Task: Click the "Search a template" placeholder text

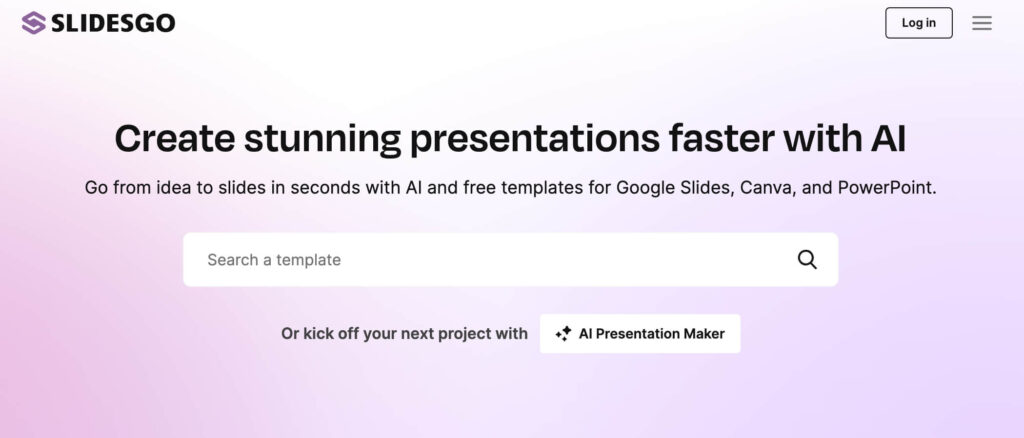Action: click(x=274, y=260)
